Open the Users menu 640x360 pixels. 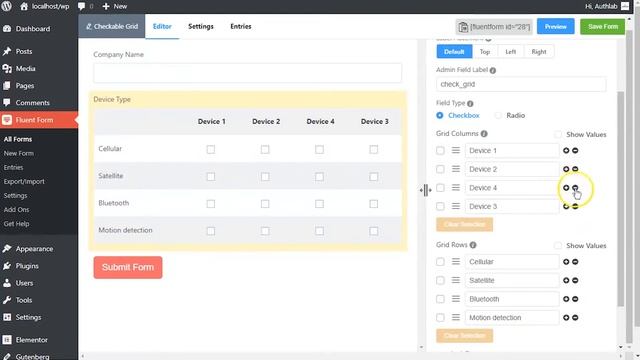[24, 283]
